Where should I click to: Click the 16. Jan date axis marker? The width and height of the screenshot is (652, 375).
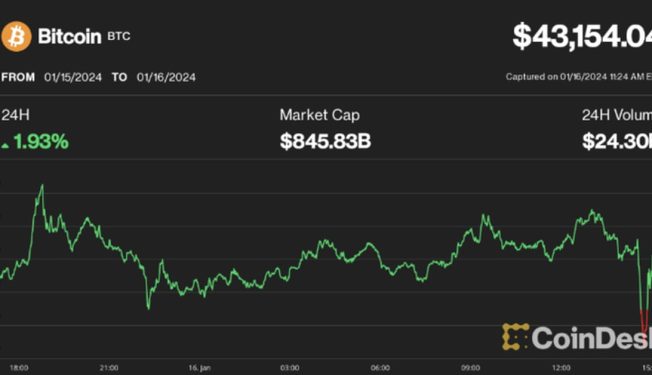tap(200, 368)
